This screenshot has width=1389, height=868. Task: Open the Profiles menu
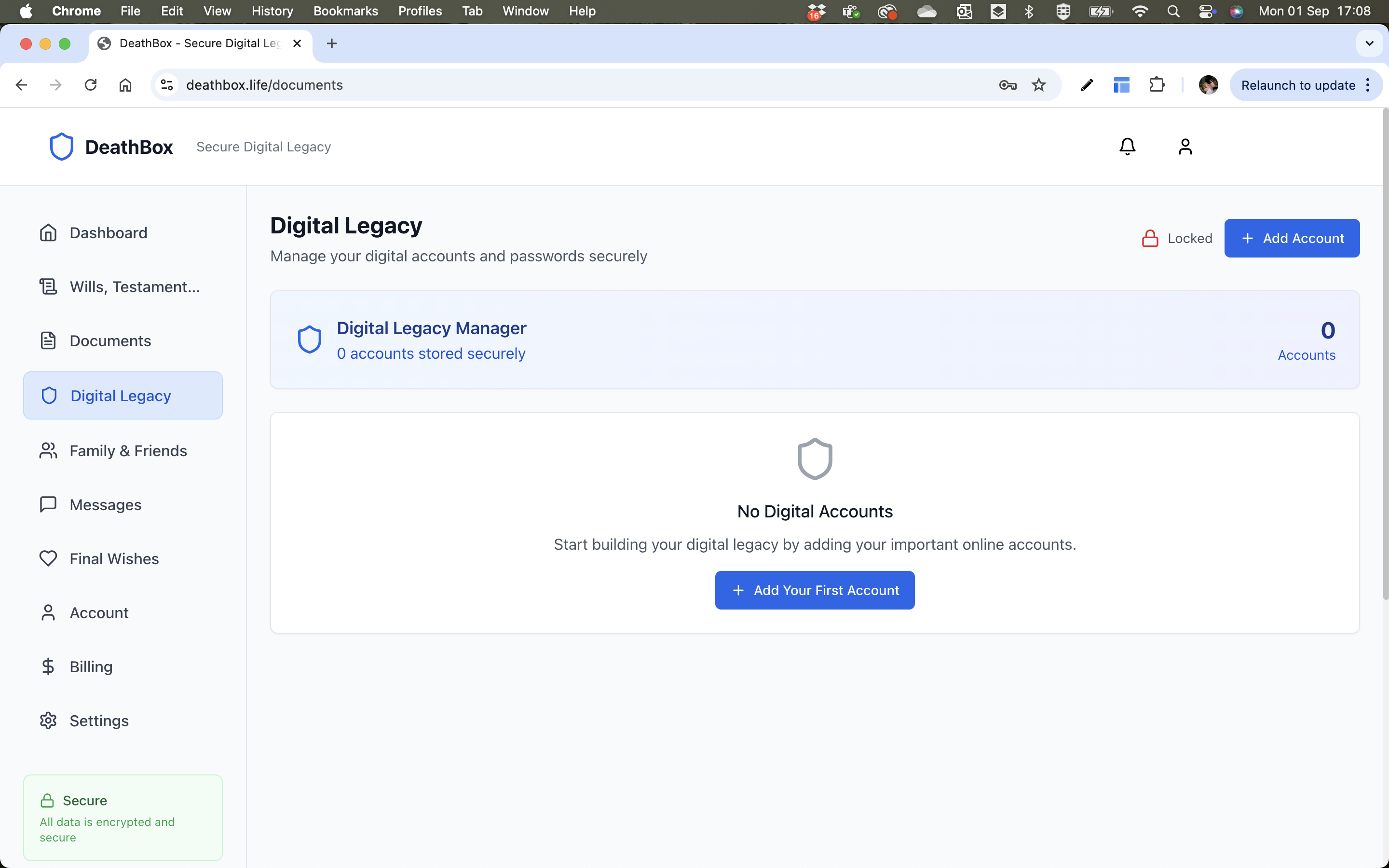point(420,12)
